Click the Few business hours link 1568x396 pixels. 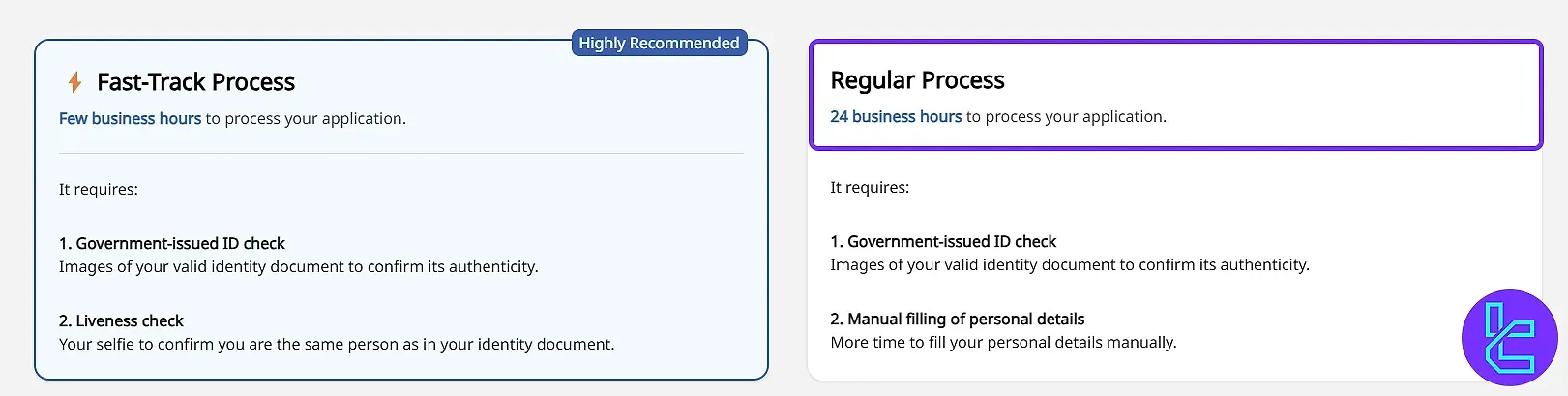(130, 118)
